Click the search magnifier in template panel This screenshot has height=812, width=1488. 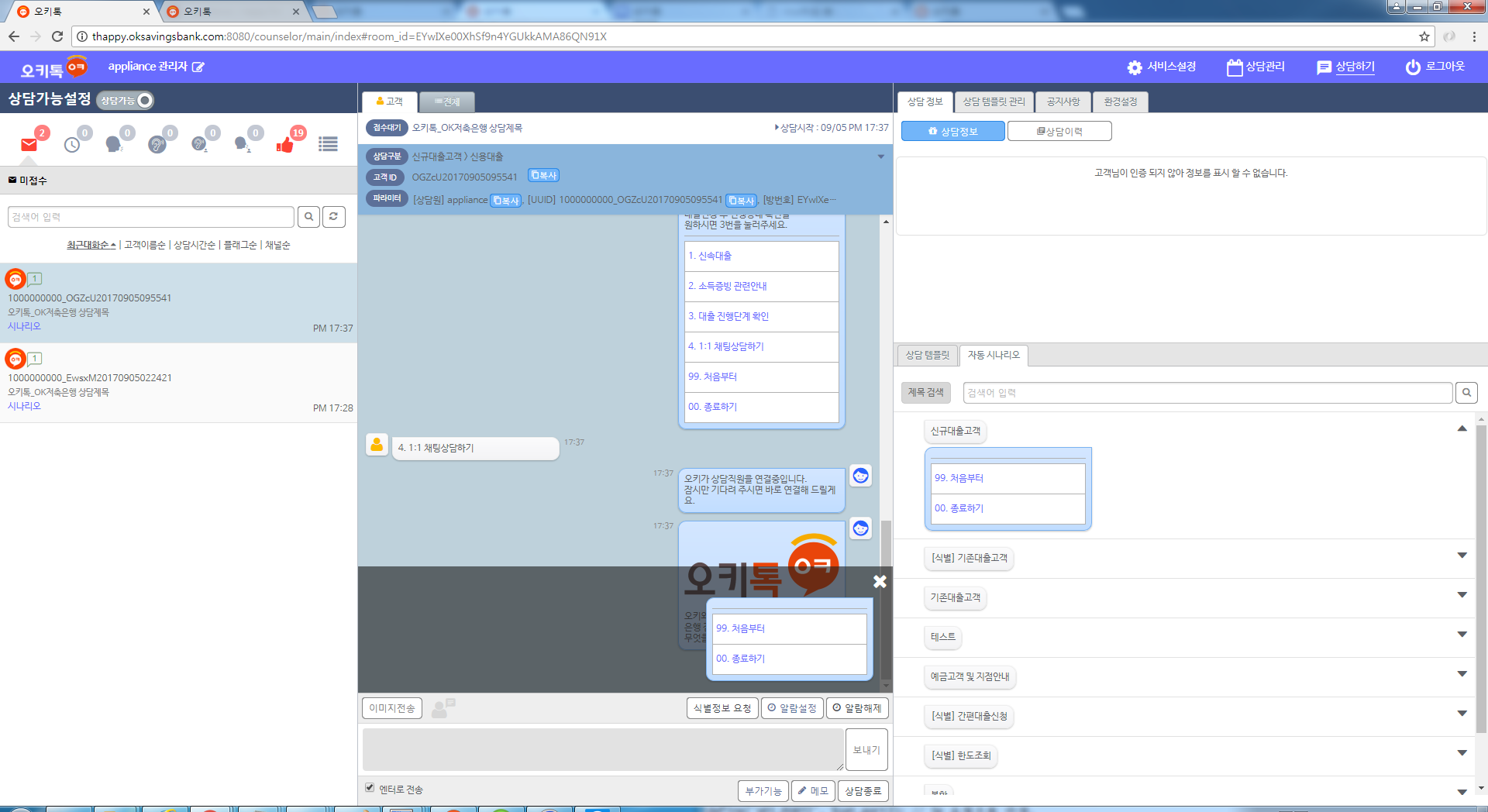coord(1466,393)
